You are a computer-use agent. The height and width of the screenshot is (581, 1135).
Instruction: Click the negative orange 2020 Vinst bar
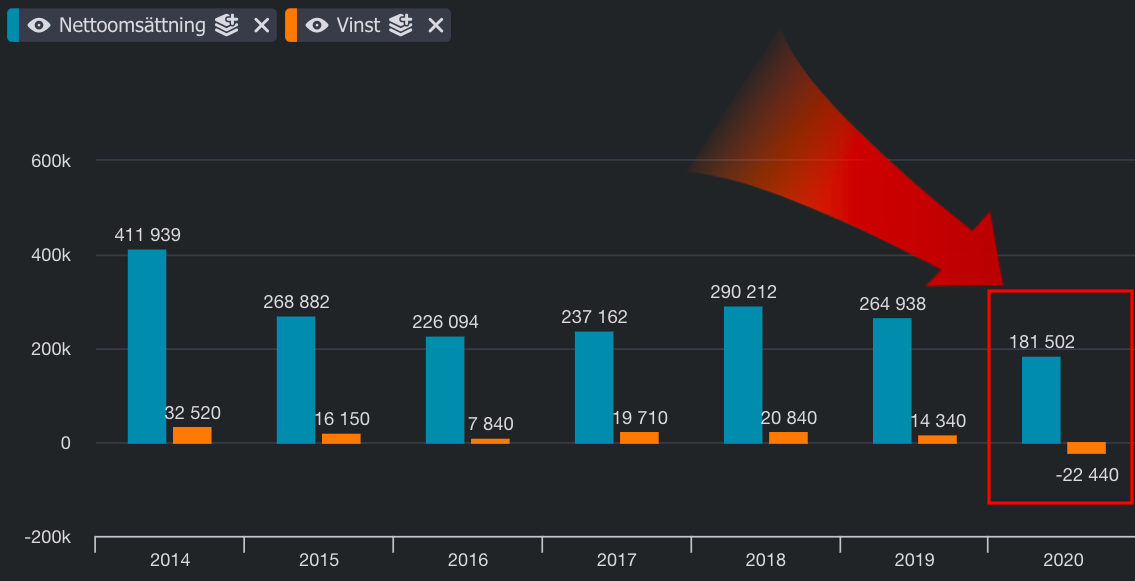click(1086, 448)
